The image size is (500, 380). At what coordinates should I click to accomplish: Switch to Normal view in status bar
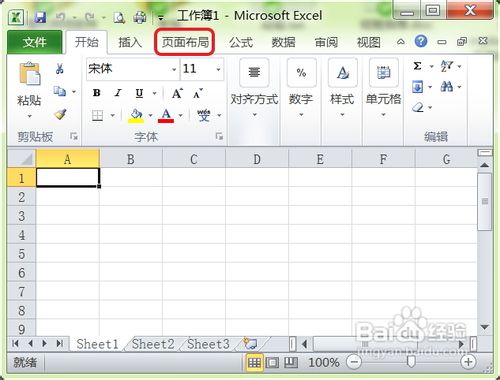(254, 362)
